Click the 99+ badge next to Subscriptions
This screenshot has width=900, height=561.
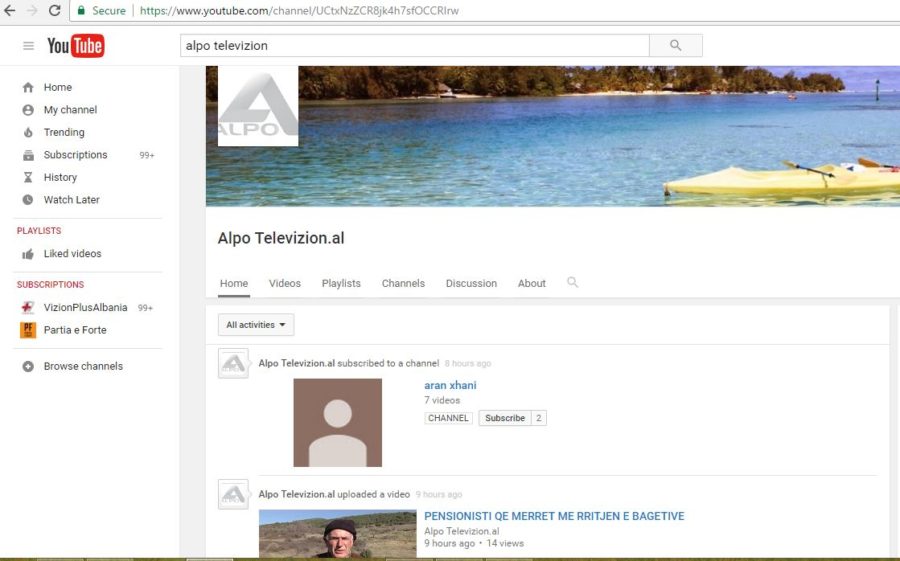point(147,156)
